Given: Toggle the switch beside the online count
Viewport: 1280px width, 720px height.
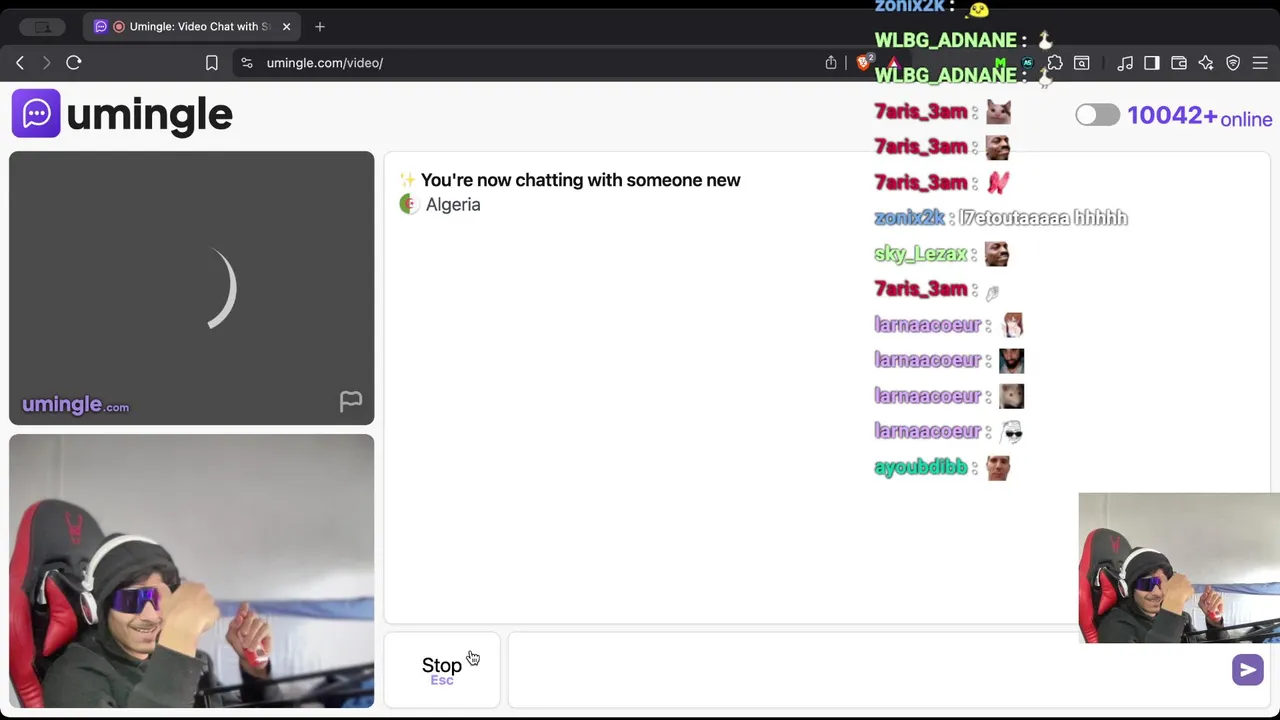Looking at the screenshot, I should point(1098,115).
